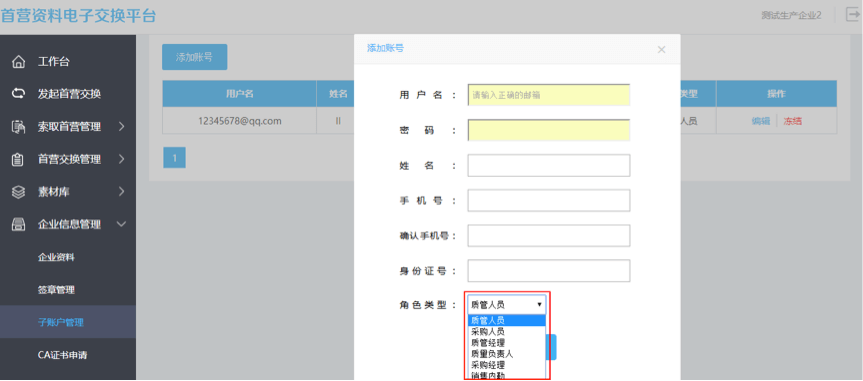Click the 手机号 input field

pos(549,200)
